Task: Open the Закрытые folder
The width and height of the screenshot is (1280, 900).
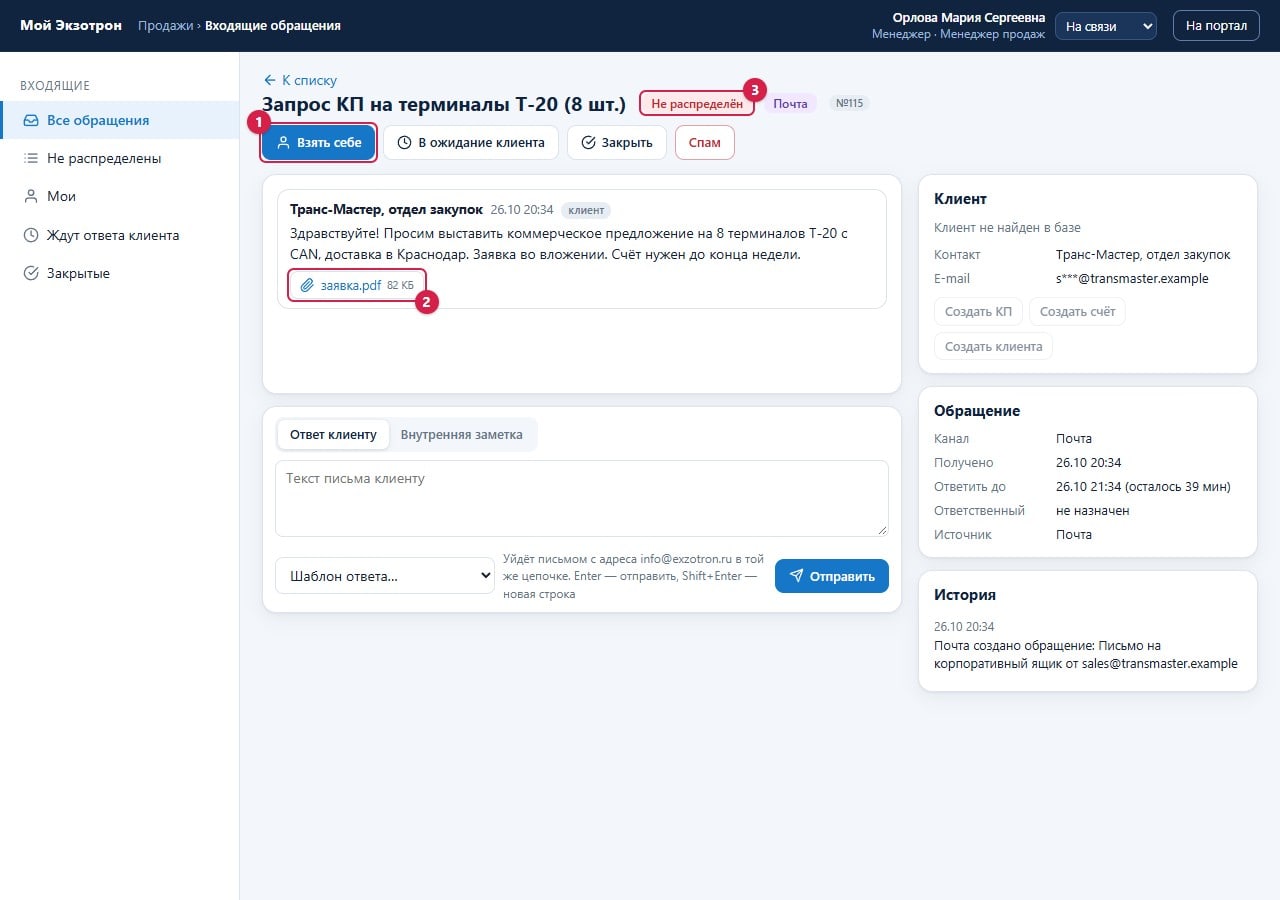Action: click(x=120, y=273)
